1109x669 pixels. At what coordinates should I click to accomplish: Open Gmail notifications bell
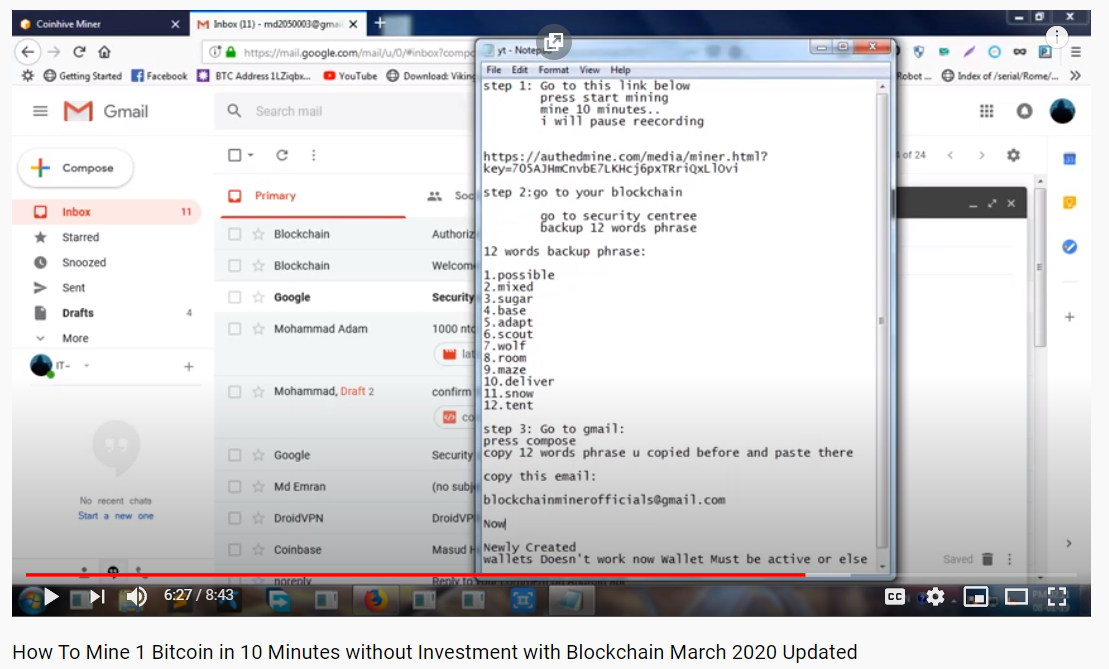(1024, 111)
